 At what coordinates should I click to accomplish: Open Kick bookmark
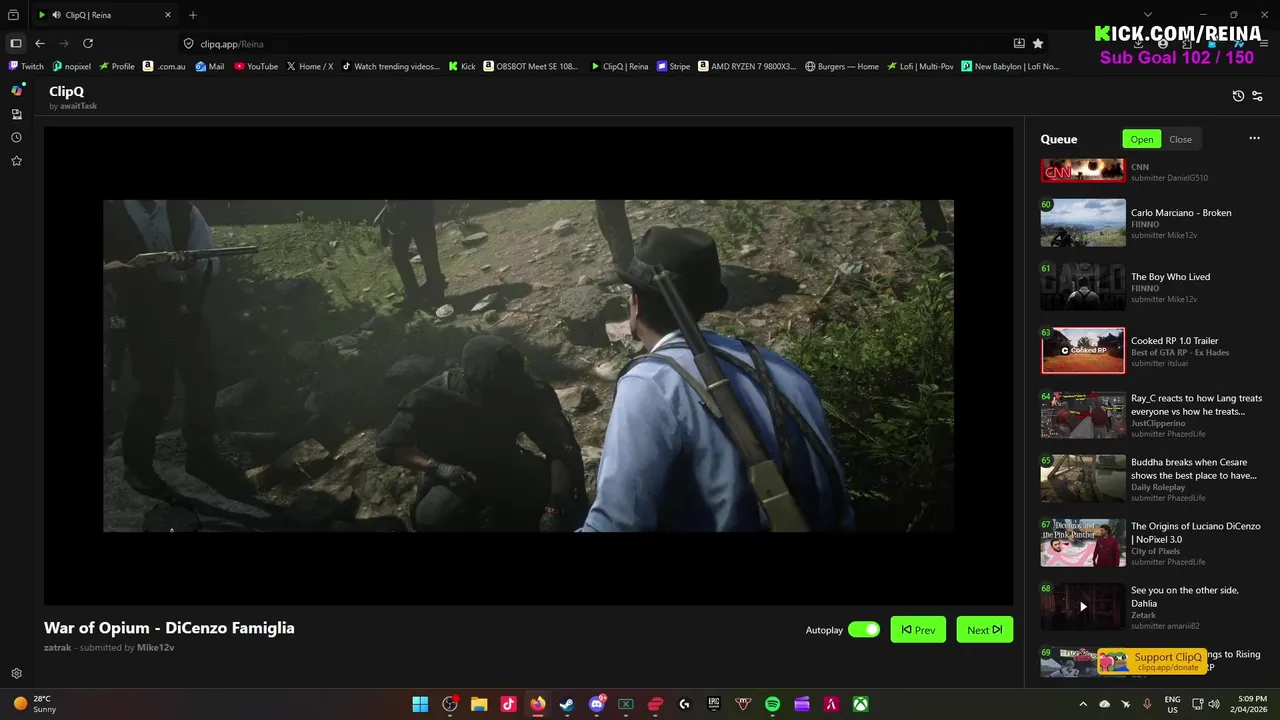coord(461,67)
